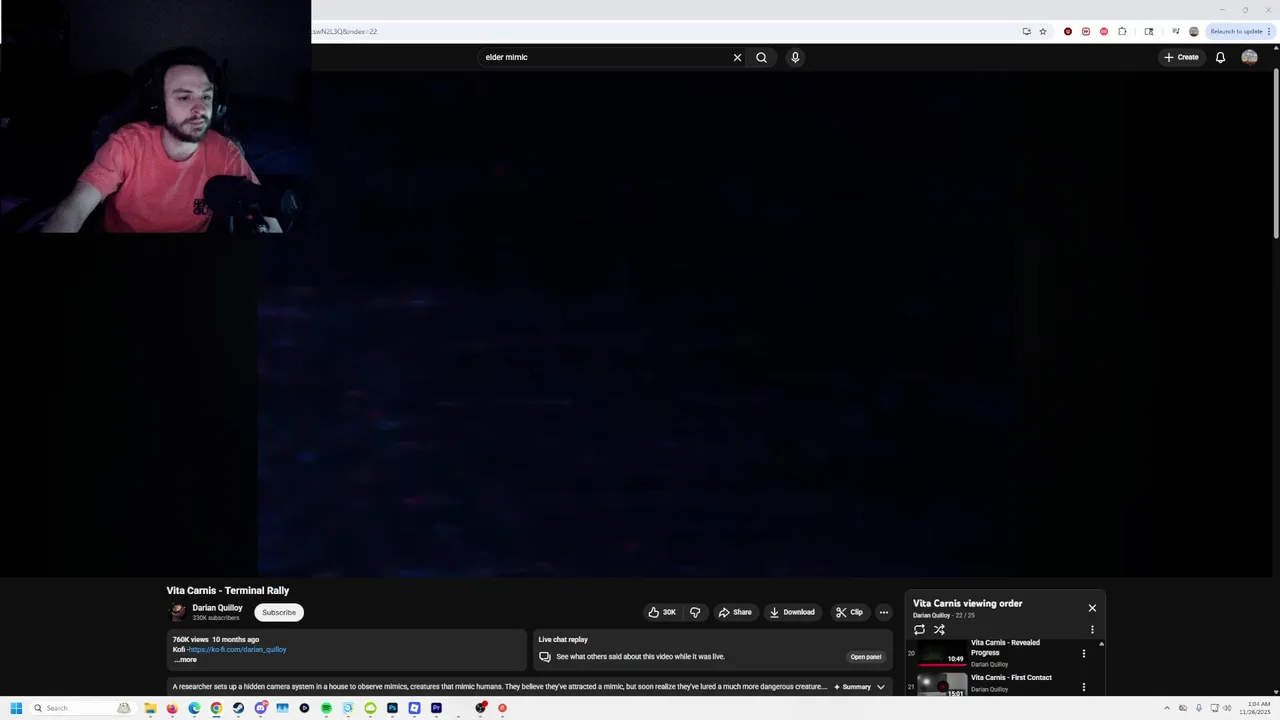Clear the 'elder mimic' search text

point(737,57)
